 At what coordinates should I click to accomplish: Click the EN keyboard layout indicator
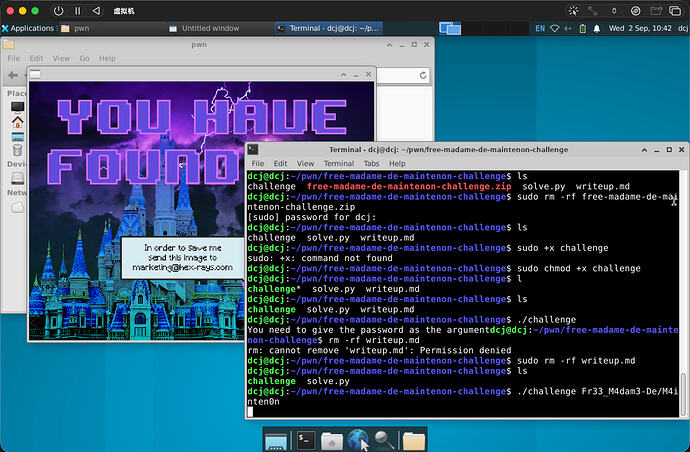540,28
